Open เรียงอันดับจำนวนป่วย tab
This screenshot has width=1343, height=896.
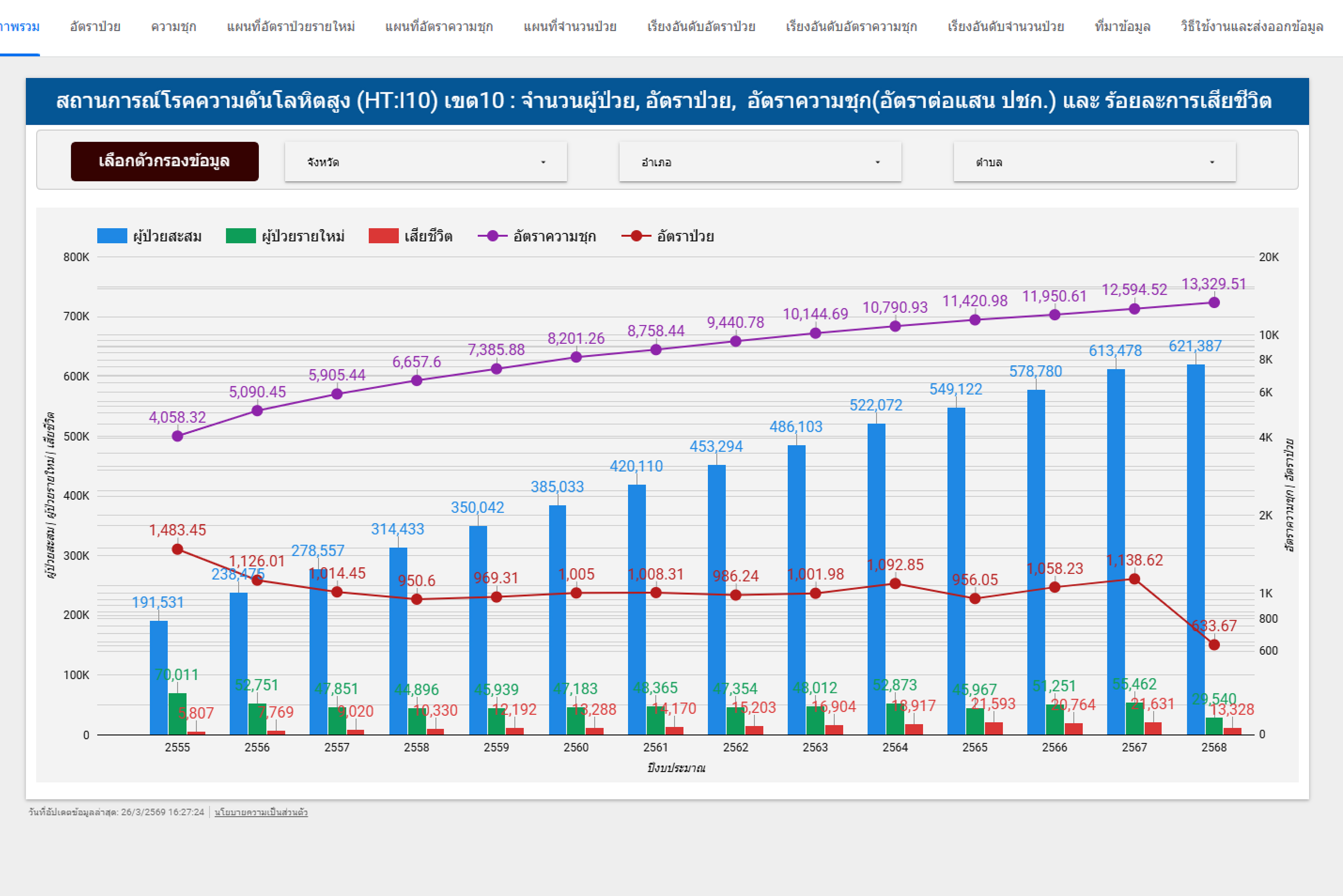coord(1005,27)
